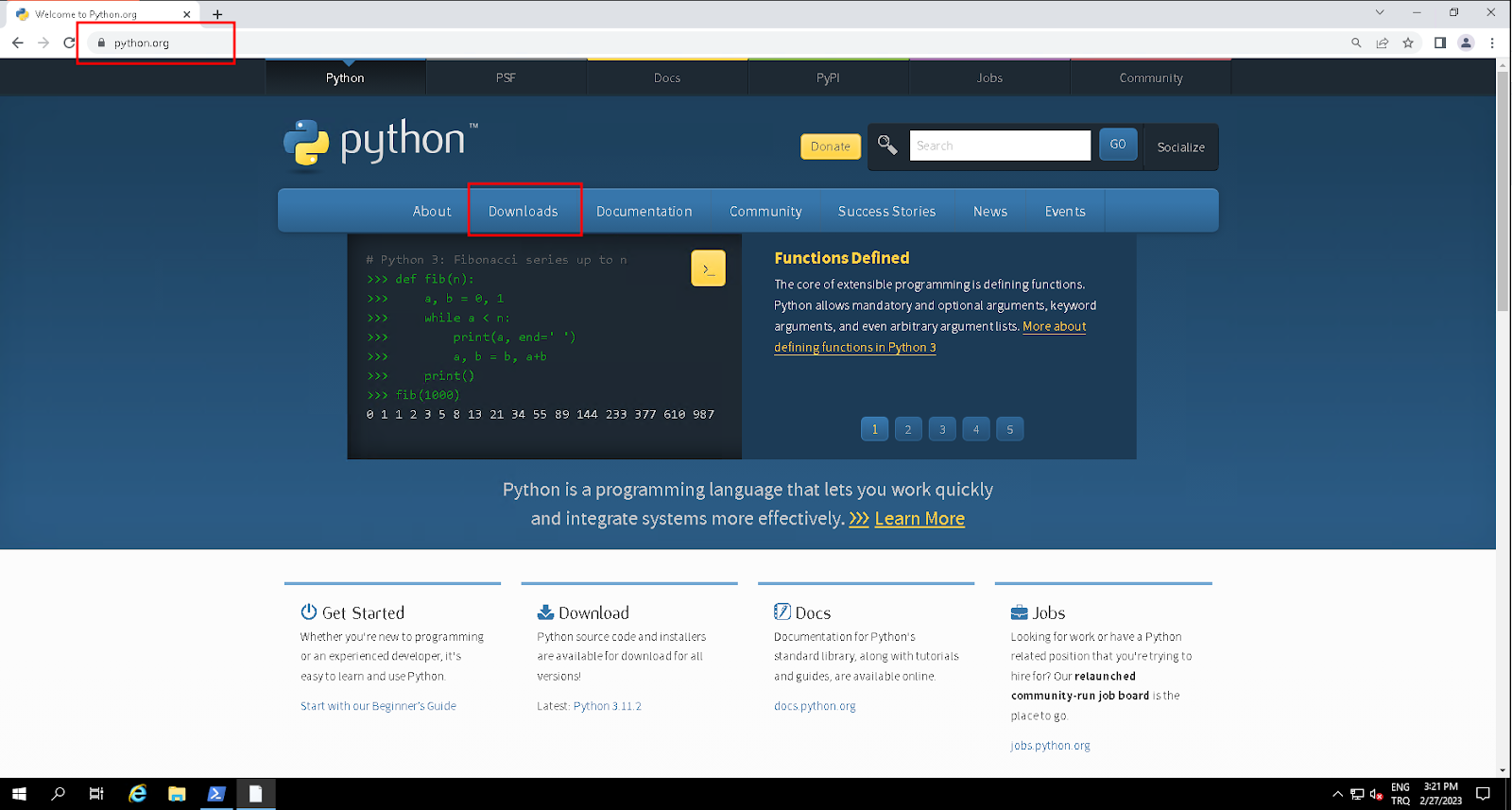Open the Documentation menu

(644, 211)
